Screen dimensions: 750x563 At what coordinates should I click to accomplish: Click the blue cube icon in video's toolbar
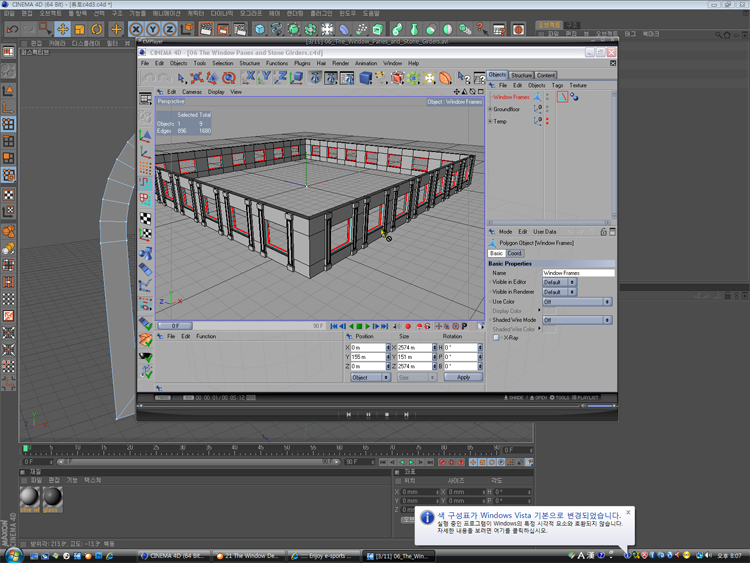(x=365, y=77)
